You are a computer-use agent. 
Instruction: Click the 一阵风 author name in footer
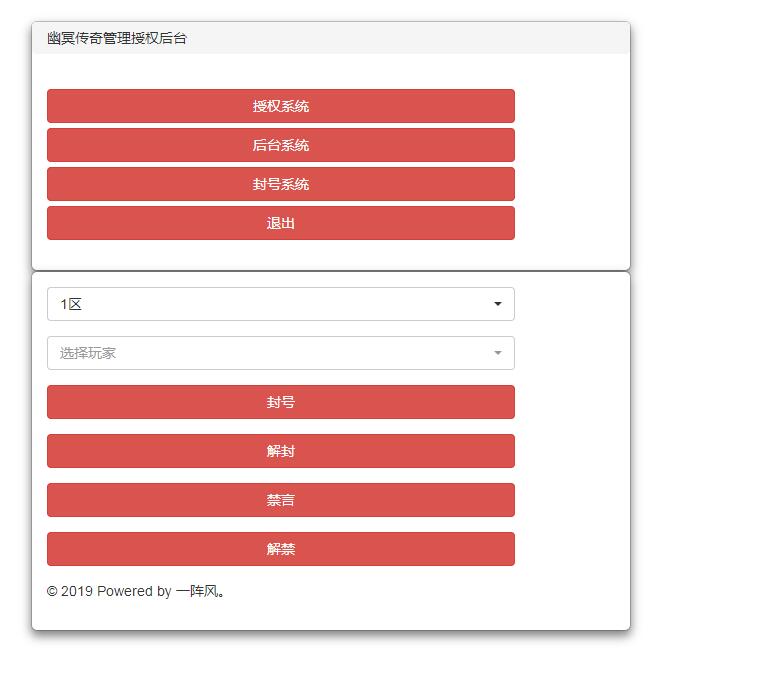(x=199, y=591)
